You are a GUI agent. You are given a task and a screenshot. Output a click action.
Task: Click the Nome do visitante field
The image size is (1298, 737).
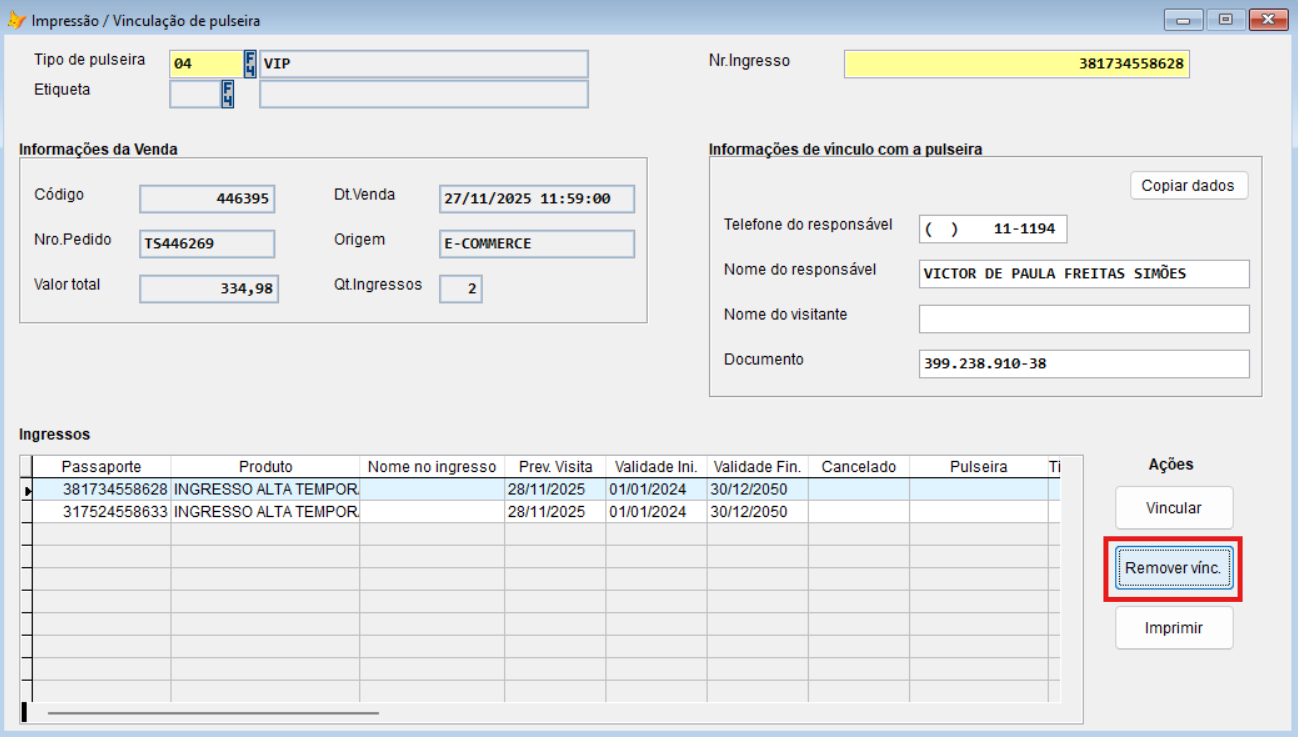coord(1084,319)
